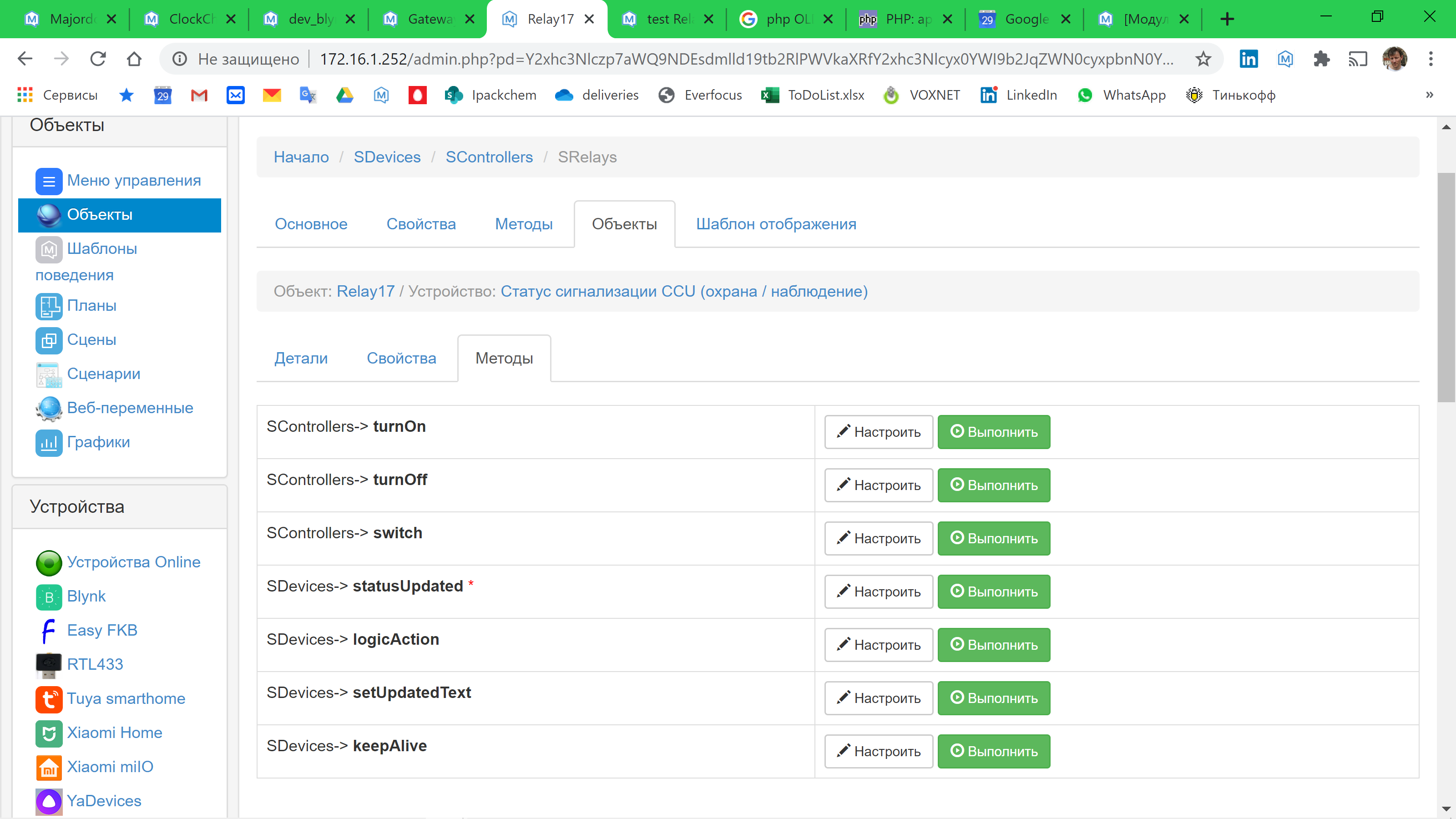Screen dimensions: 1456x819
Task: Open the Детали object tab
Action: point(301,359)
